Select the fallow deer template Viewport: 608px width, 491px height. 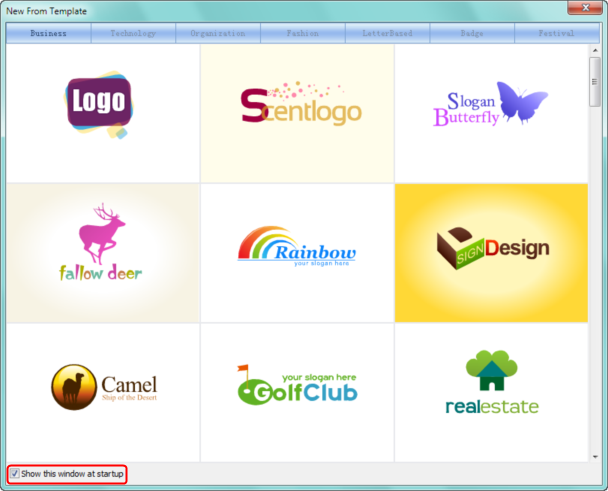point(103,253)
